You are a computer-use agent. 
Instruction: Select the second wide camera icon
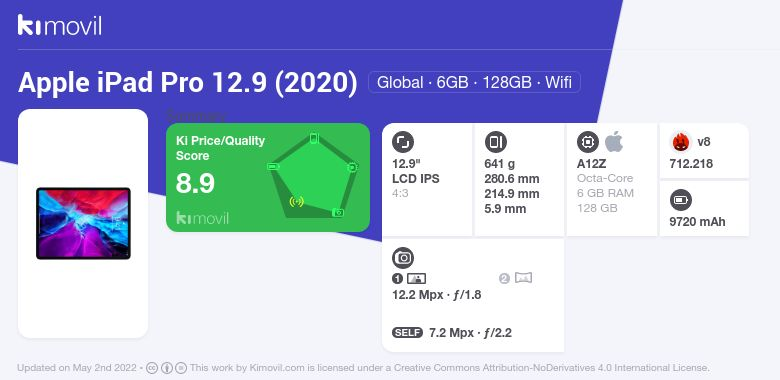523,278
